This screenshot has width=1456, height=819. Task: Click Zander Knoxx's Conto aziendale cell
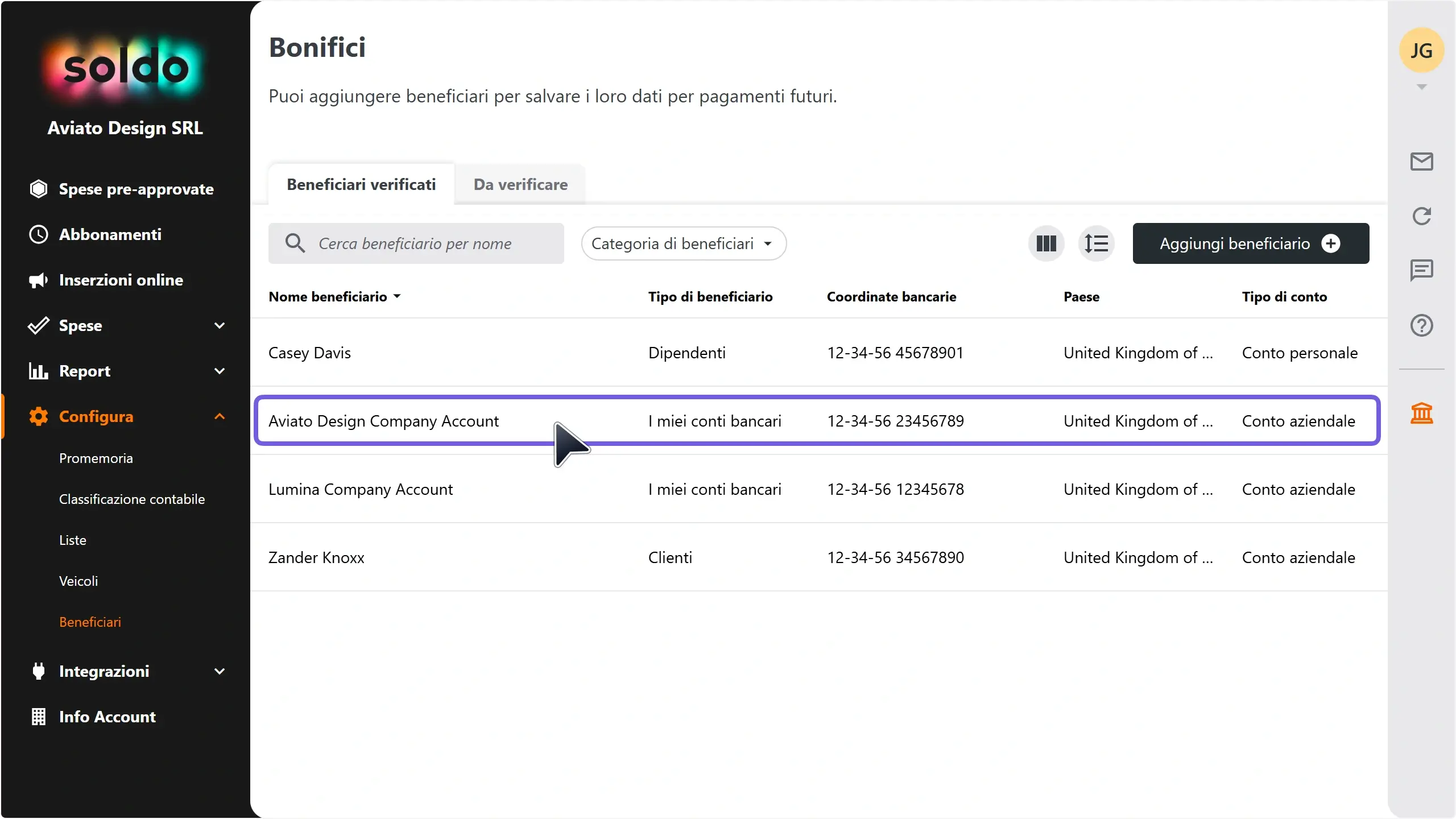(x=1298, y=557)
